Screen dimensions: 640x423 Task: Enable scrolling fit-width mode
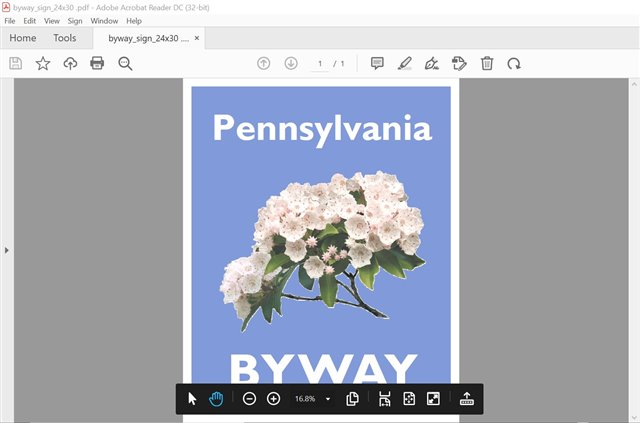point(384,399)
